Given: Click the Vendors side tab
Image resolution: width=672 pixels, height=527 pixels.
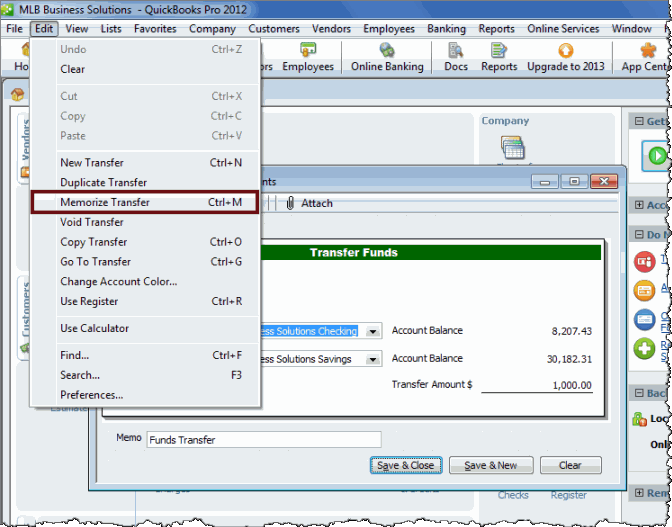Looking at the screenshot, I should pyautogui.click(x=25, y=148).
